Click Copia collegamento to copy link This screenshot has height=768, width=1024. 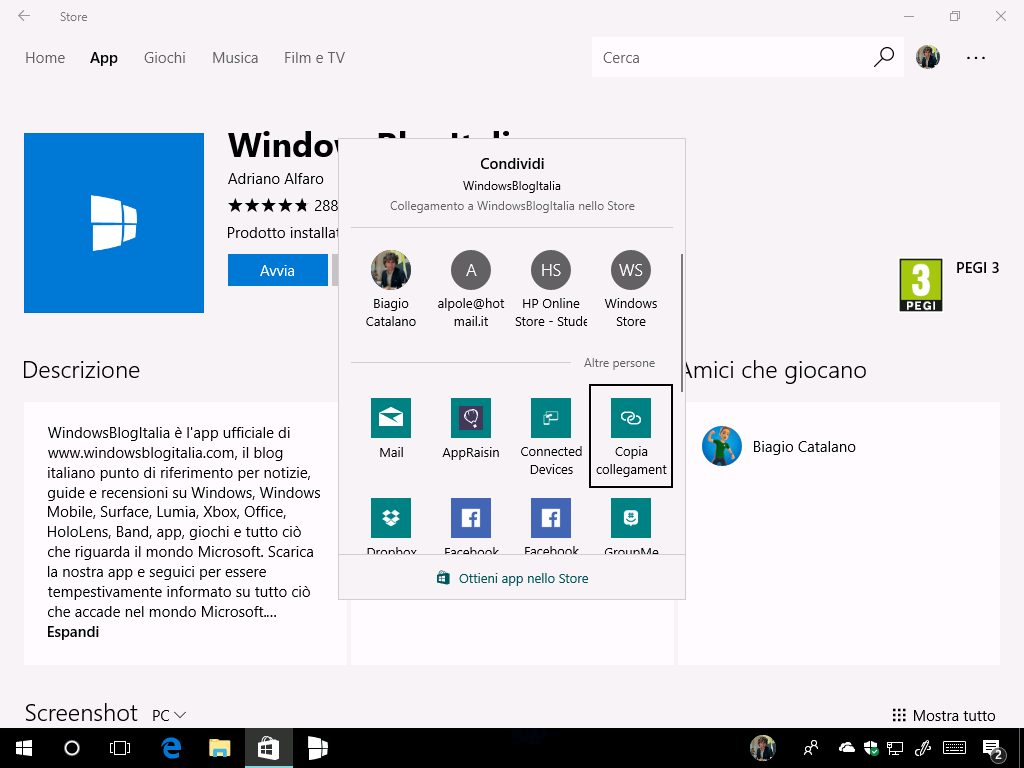[x=631, y=436]
